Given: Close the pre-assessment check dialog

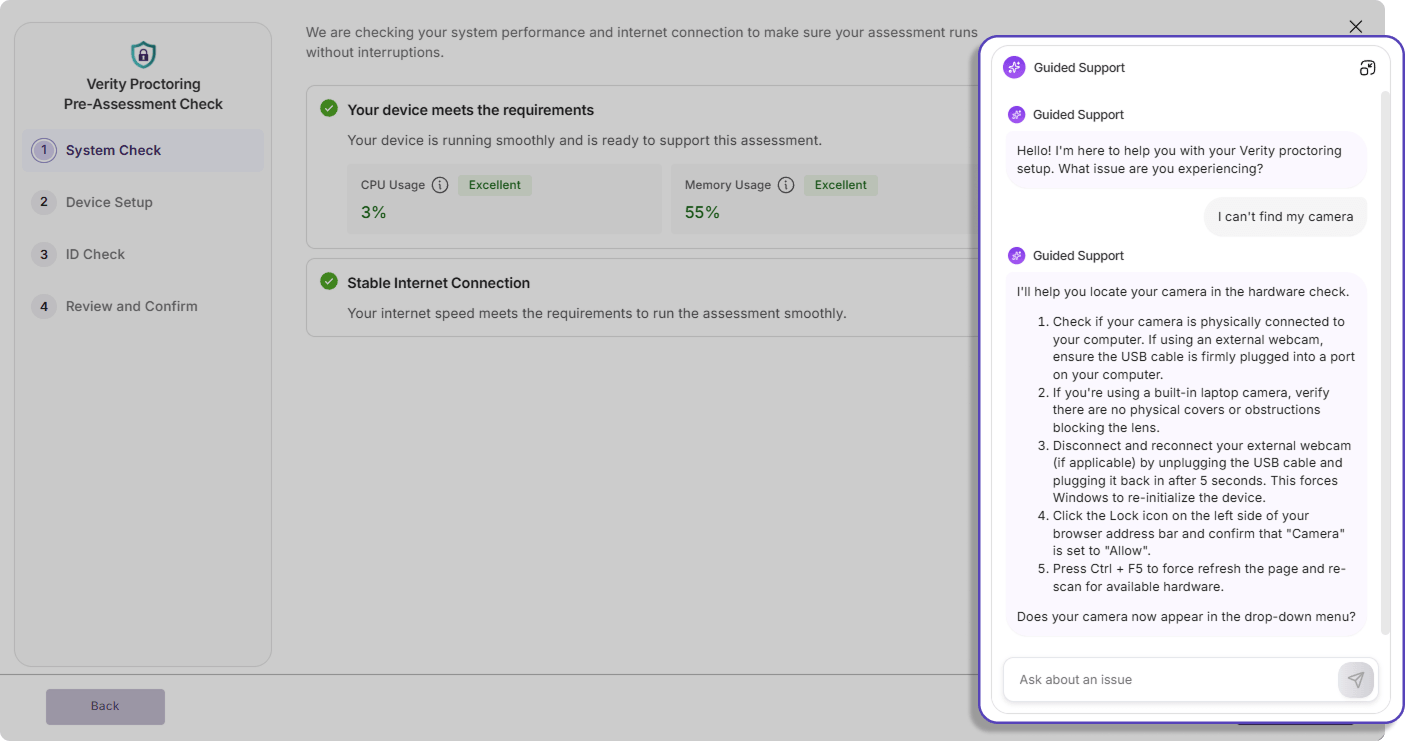Looking at the screenshot, I should point(1355,27).
